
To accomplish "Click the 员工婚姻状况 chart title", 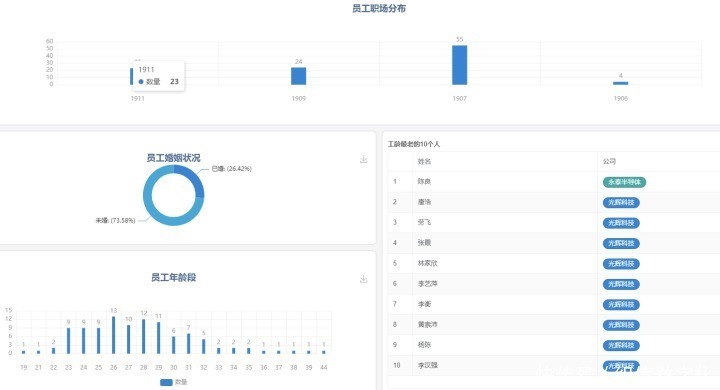I will point(174,158).
